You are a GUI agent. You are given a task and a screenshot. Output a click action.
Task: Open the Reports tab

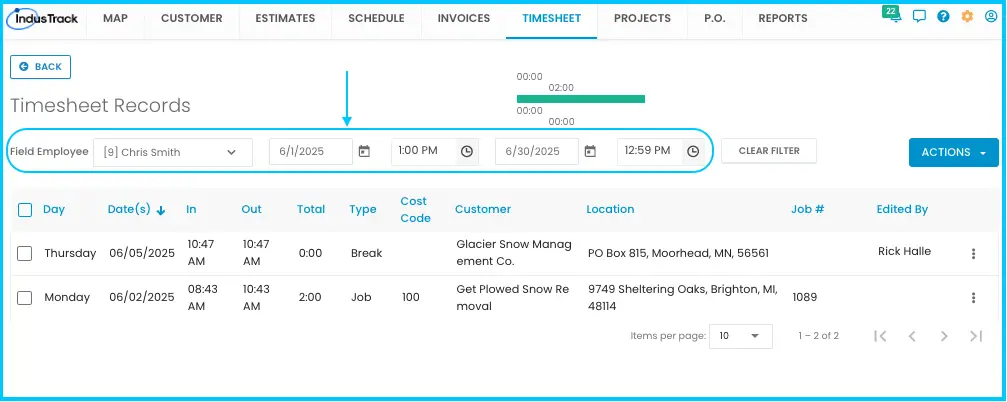(783, 19)
